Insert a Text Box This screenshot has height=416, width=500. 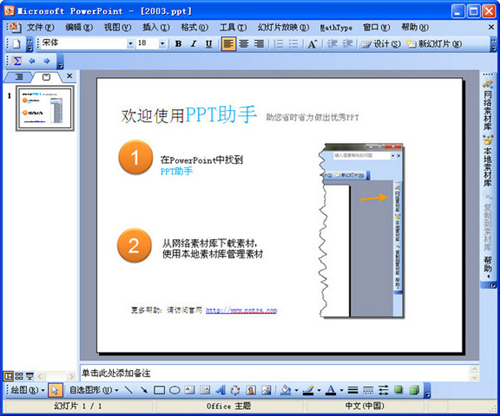tap(190, 390)
